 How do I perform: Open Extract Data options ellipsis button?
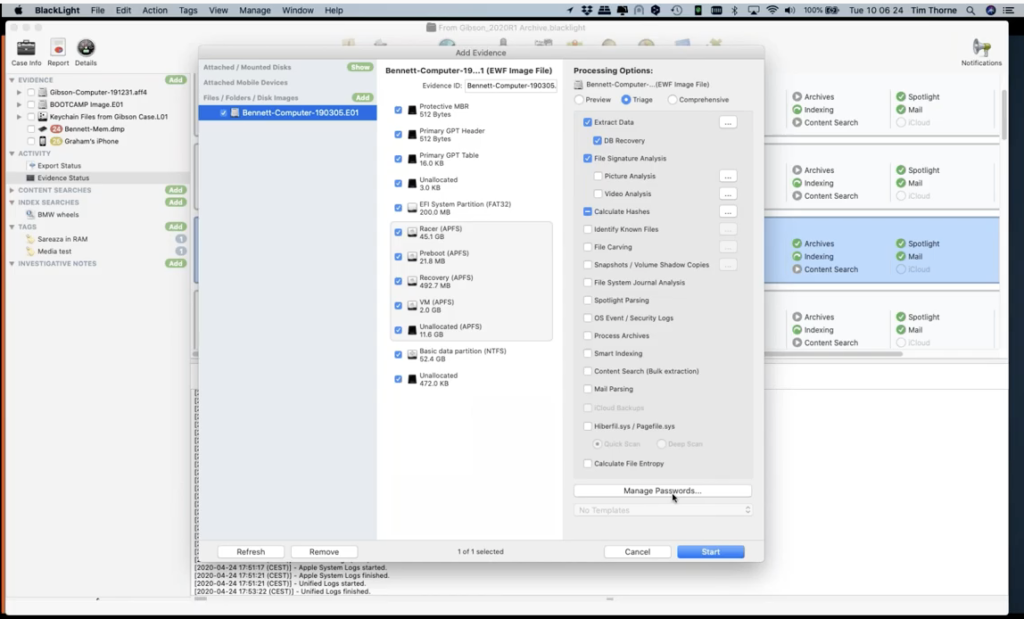click(x=728, y=122)
